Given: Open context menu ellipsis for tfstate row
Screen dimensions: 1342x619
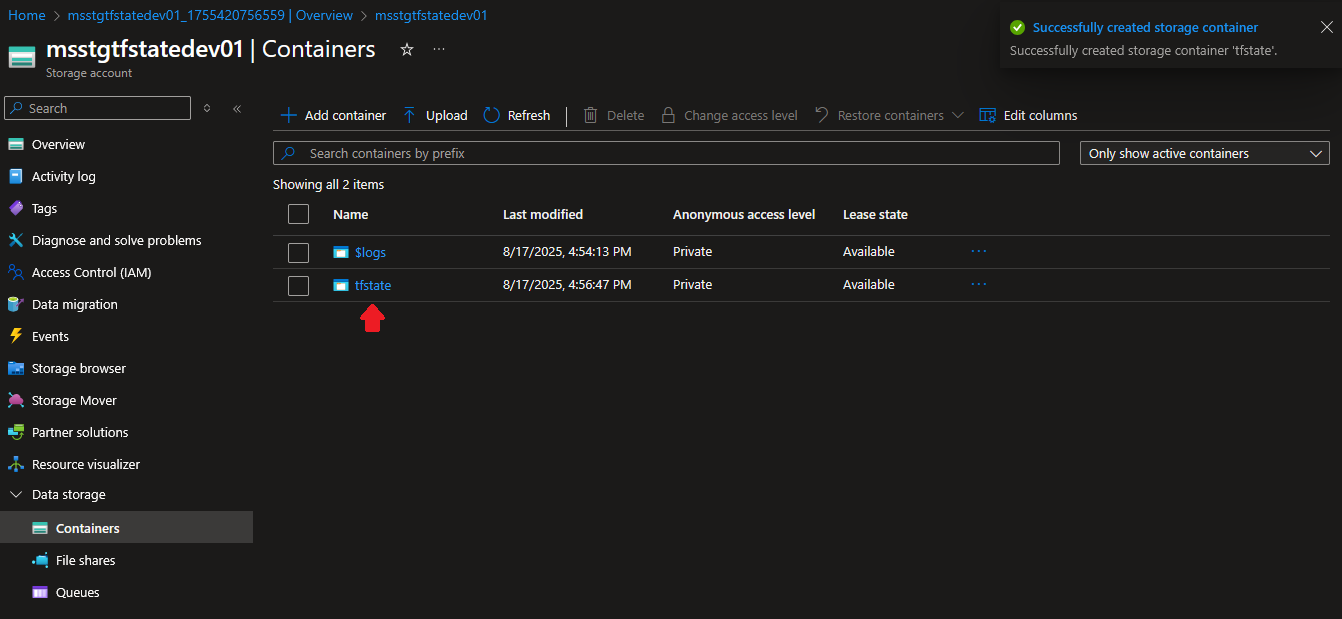Looking at the screenshot, I should 979,284.
